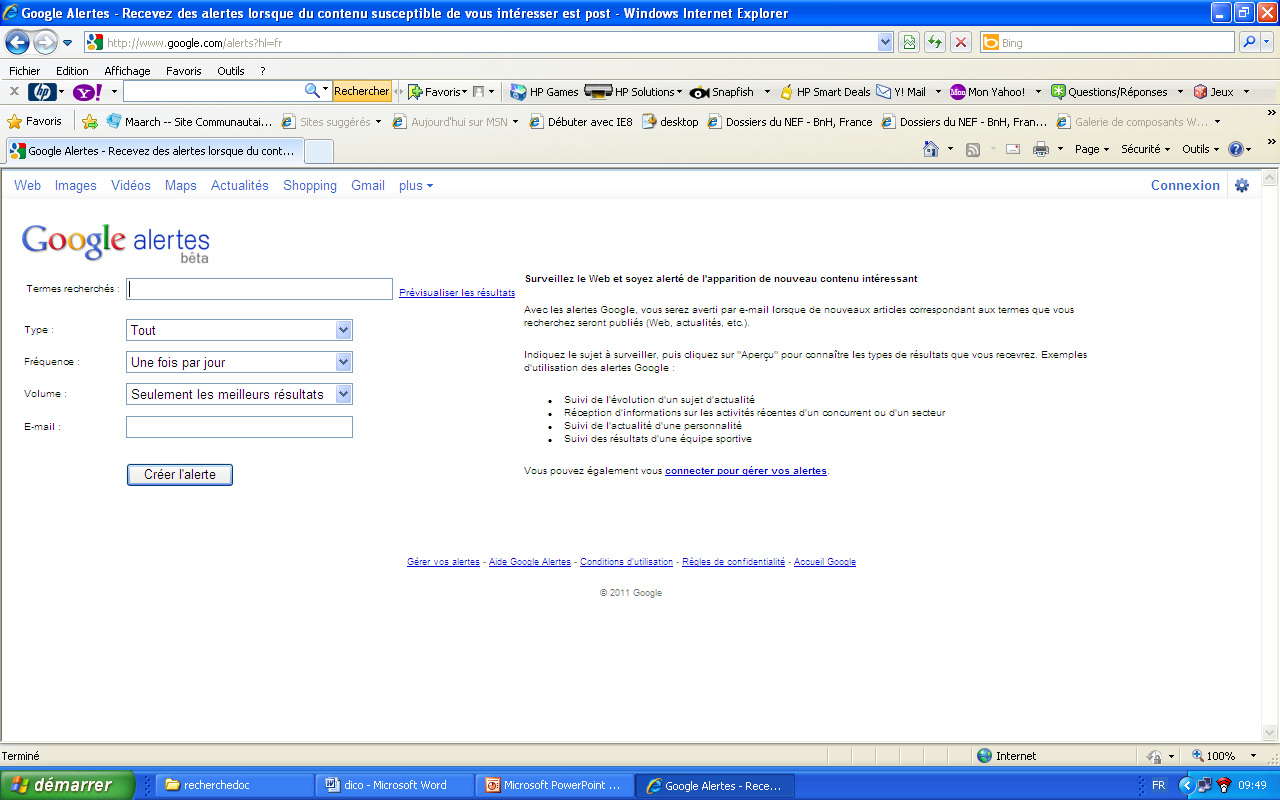Open the Volume dropdown showing Seulement les meilleurs résultats
The width and height of the screenshot is (1280, 800).
coord(239,394)
